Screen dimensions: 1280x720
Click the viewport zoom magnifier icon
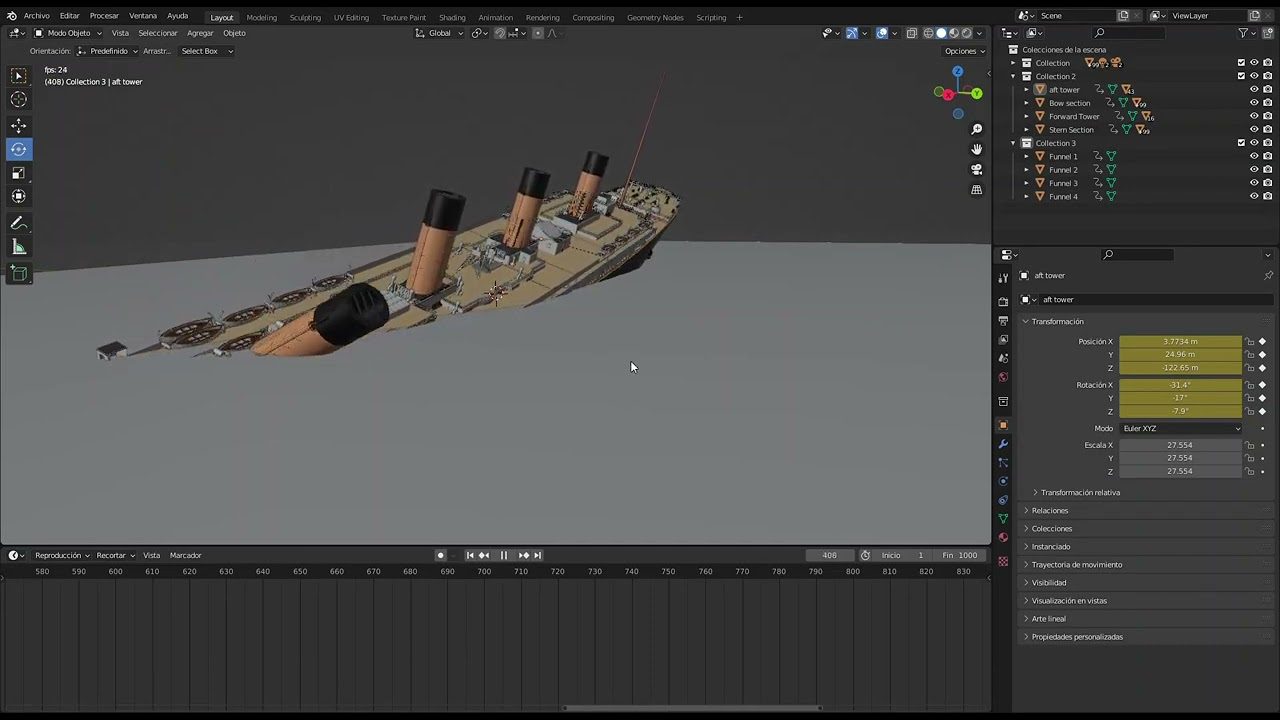click(977, 129)
